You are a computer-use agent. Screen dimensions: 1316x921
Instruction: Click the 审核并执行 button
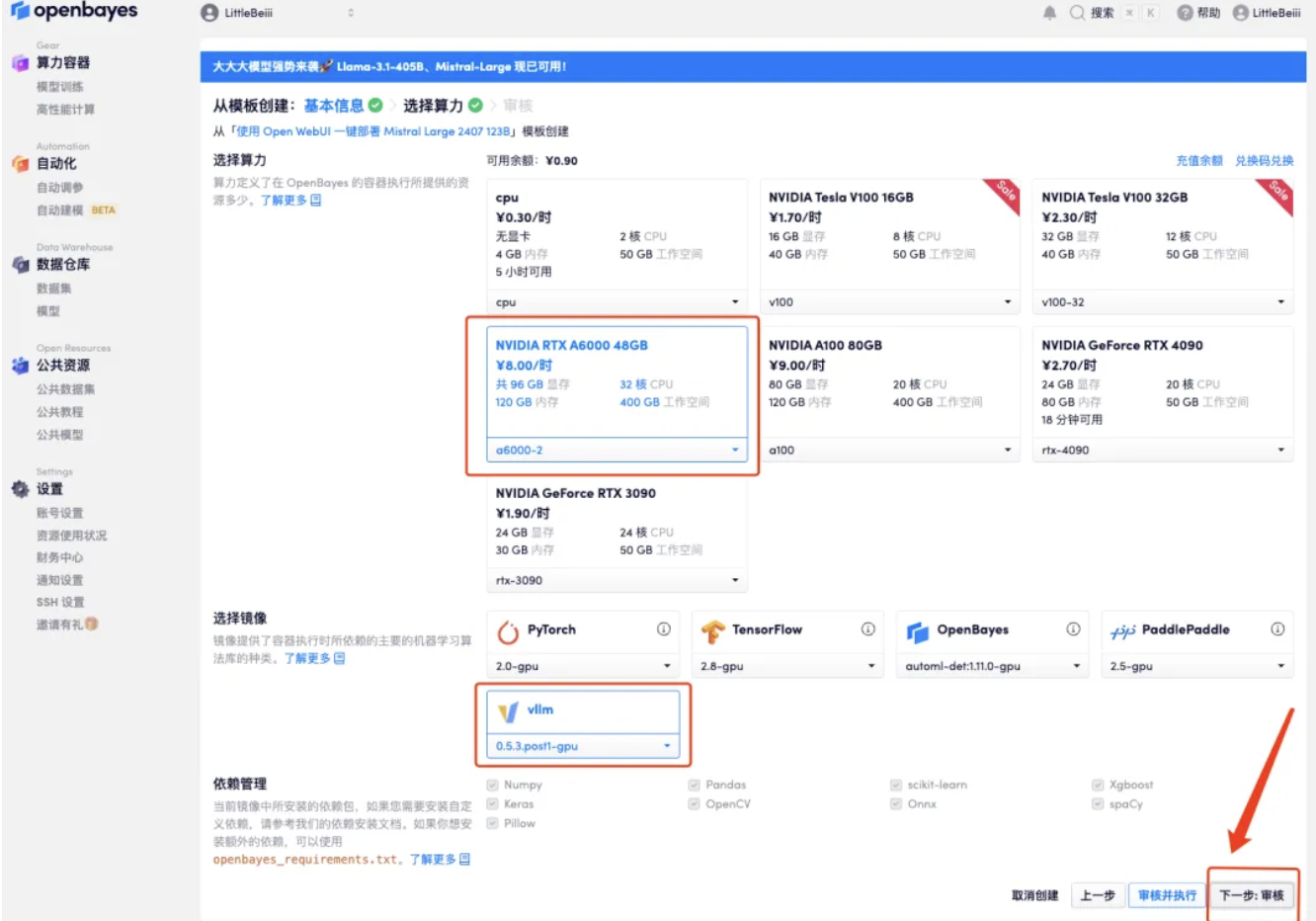(x=1167, y=896)
